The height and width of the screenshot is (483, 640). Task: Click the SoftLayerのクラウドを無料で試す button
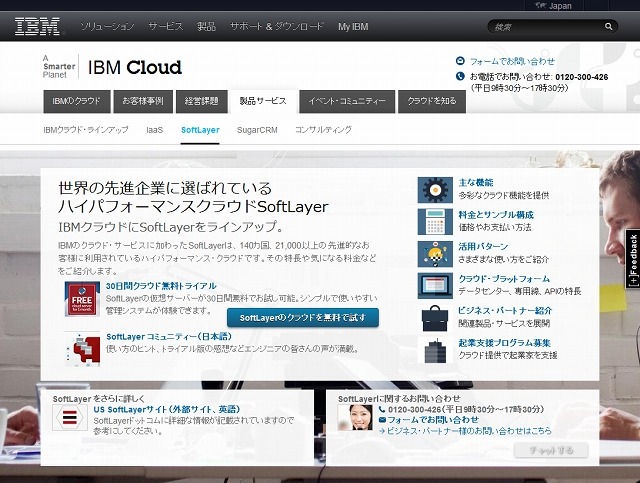point(303,318)
